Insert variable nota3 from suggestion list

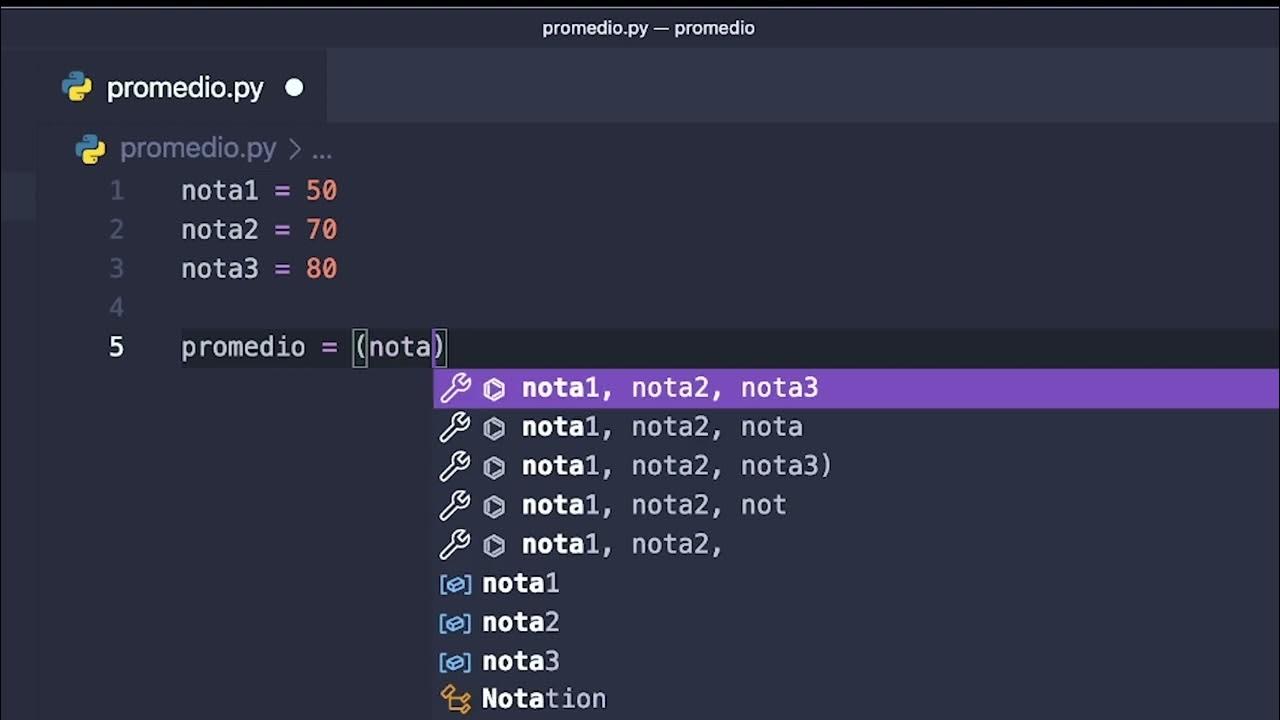856,661
